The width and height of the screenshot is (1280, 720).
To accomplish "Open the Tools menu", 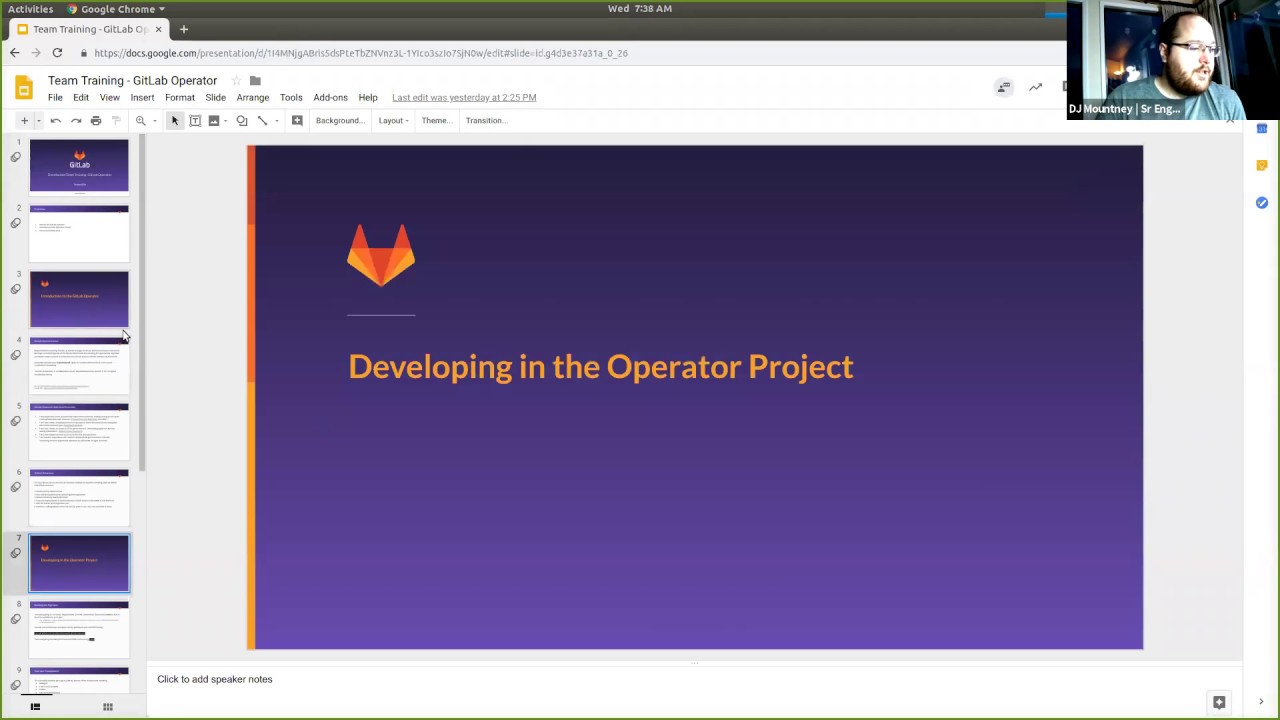I will click(291, 97).
